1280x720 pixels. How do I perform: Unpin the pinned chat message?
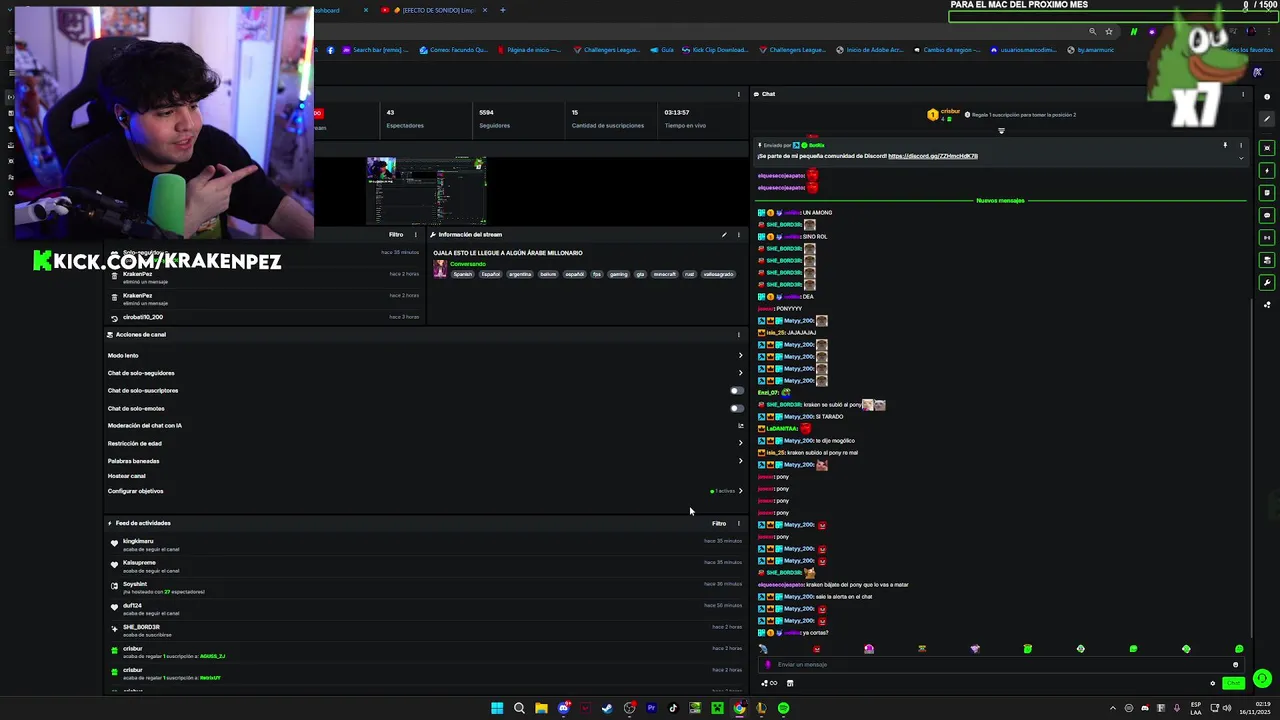tap(1225, 145)
